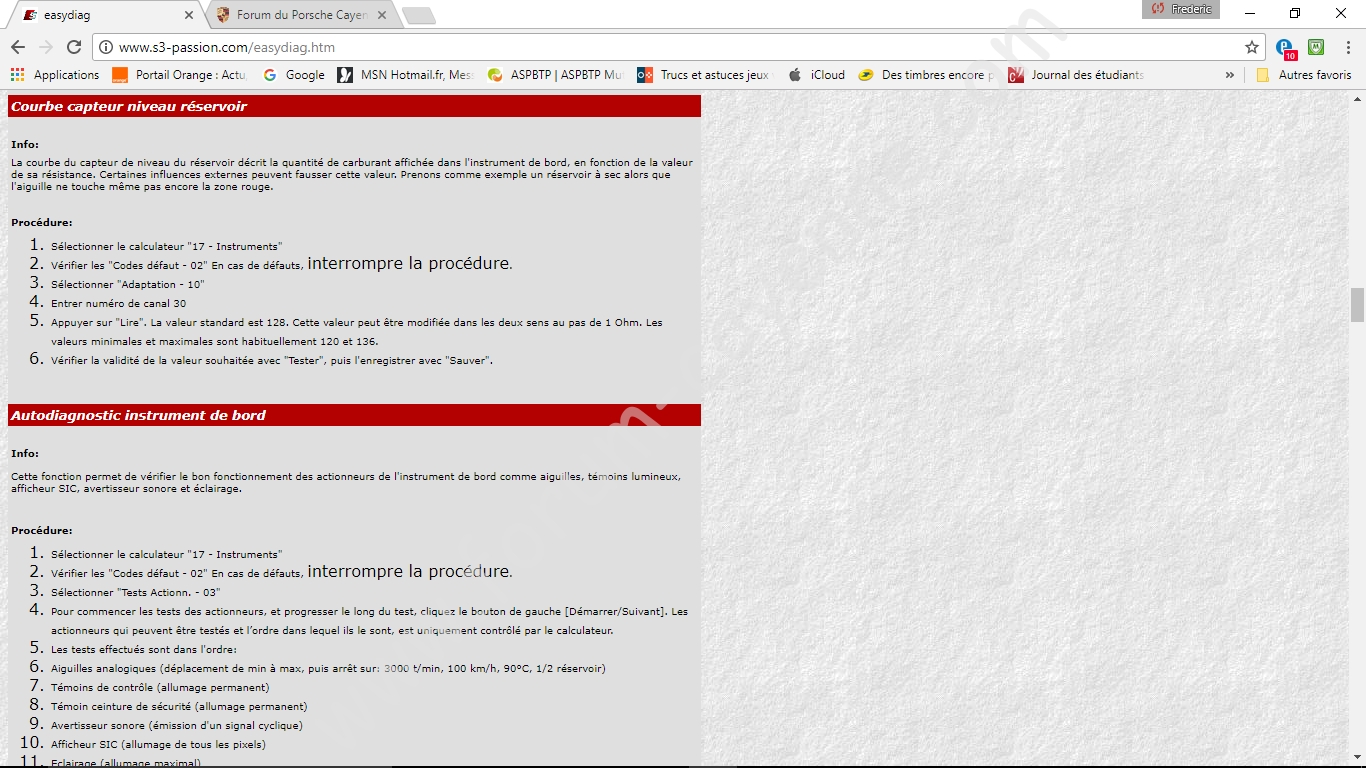Click the text 'Sélectionner "Tests Actionn. - 03"'

click(135, 592)
